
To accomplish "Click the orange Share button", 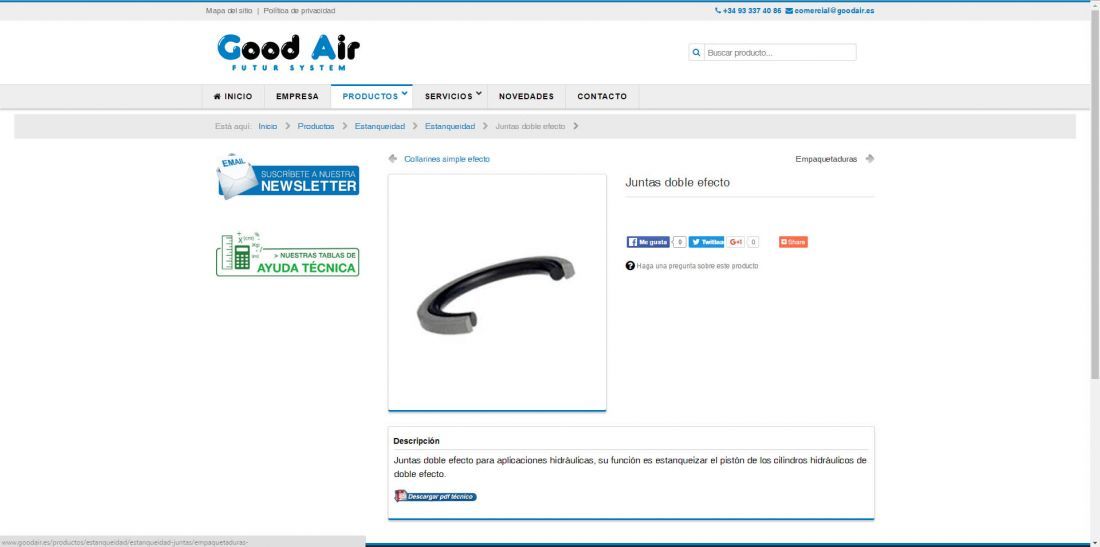I will coord(793,242).
